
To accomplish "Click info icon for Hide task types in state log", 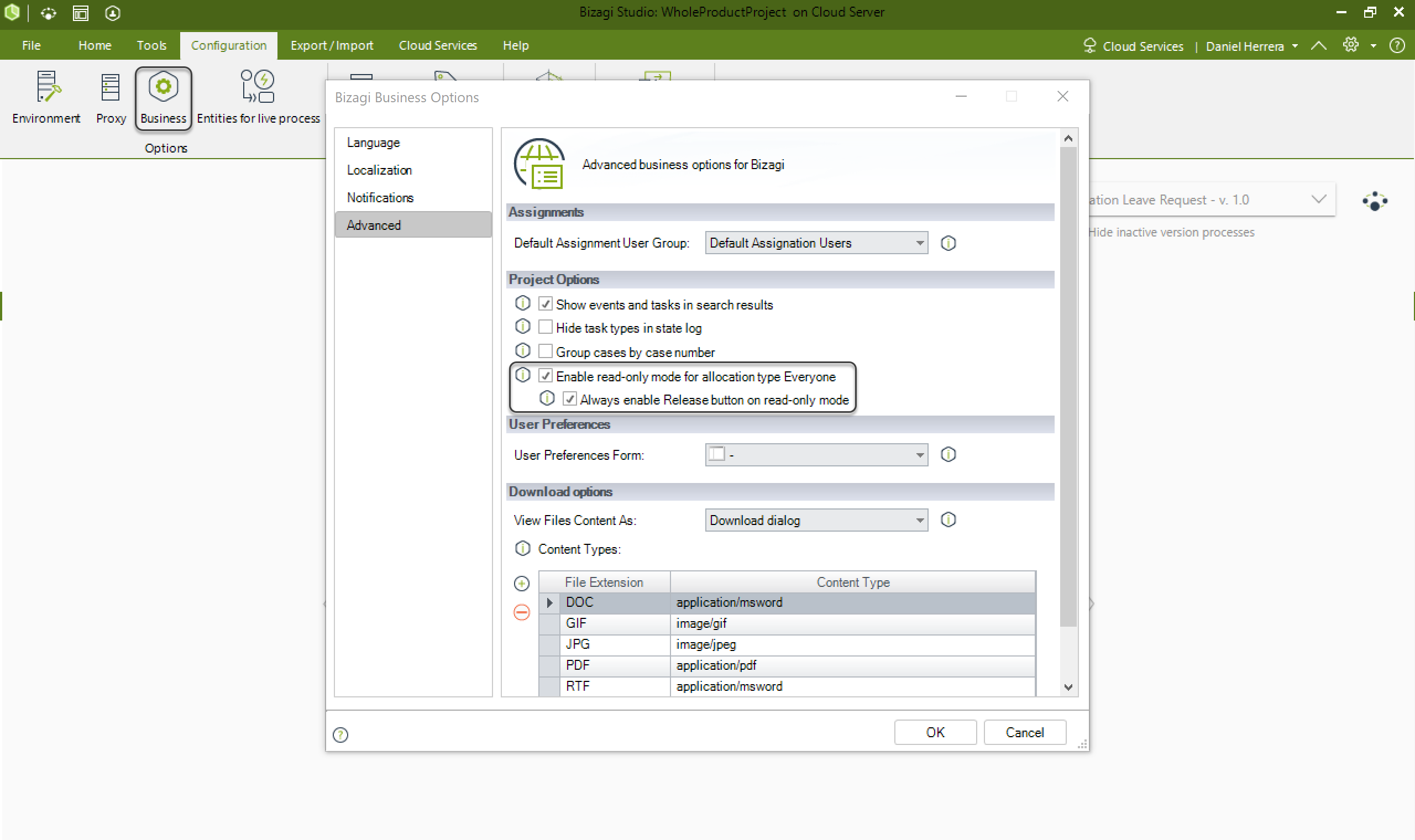I will 522,327.
